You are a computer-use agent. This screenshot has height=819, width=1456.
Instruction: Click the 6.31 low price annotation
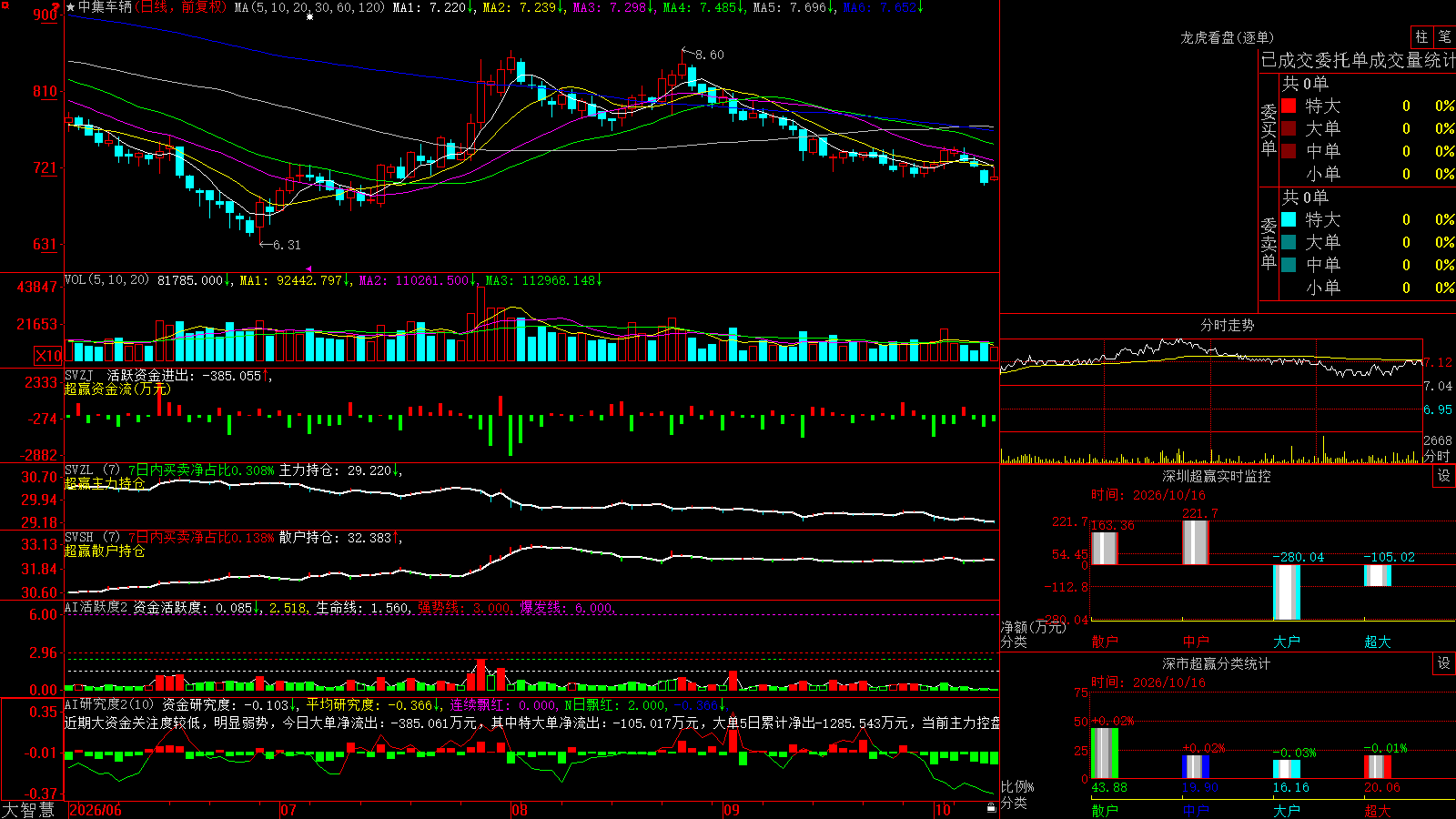coord(287,245)
